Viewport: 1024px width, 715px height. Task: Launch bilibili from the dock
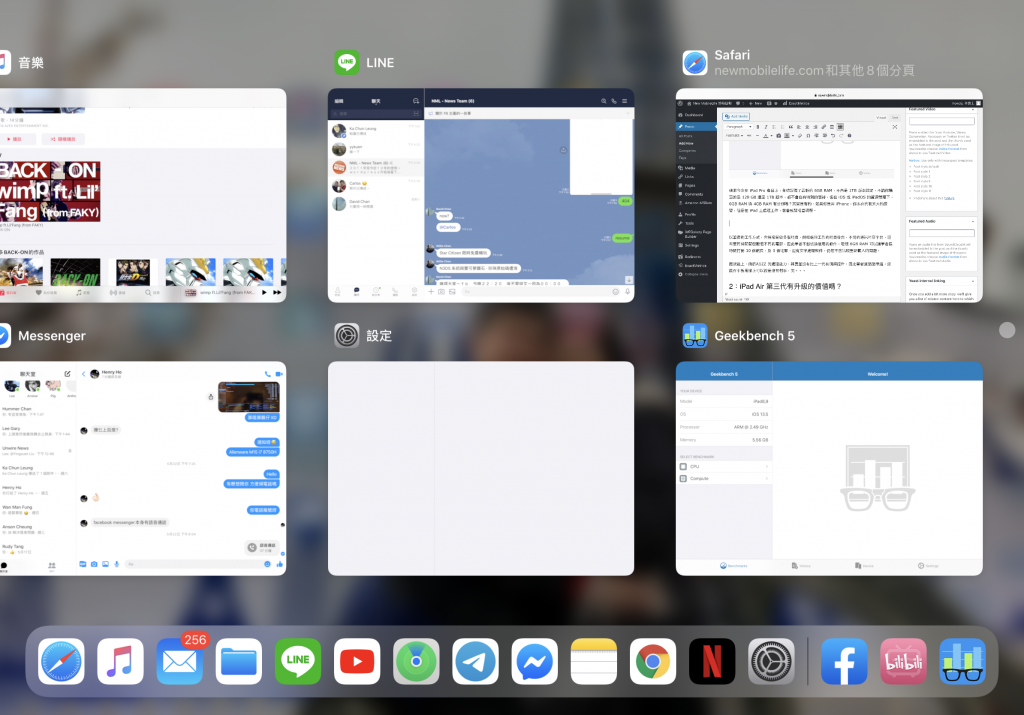903,661
